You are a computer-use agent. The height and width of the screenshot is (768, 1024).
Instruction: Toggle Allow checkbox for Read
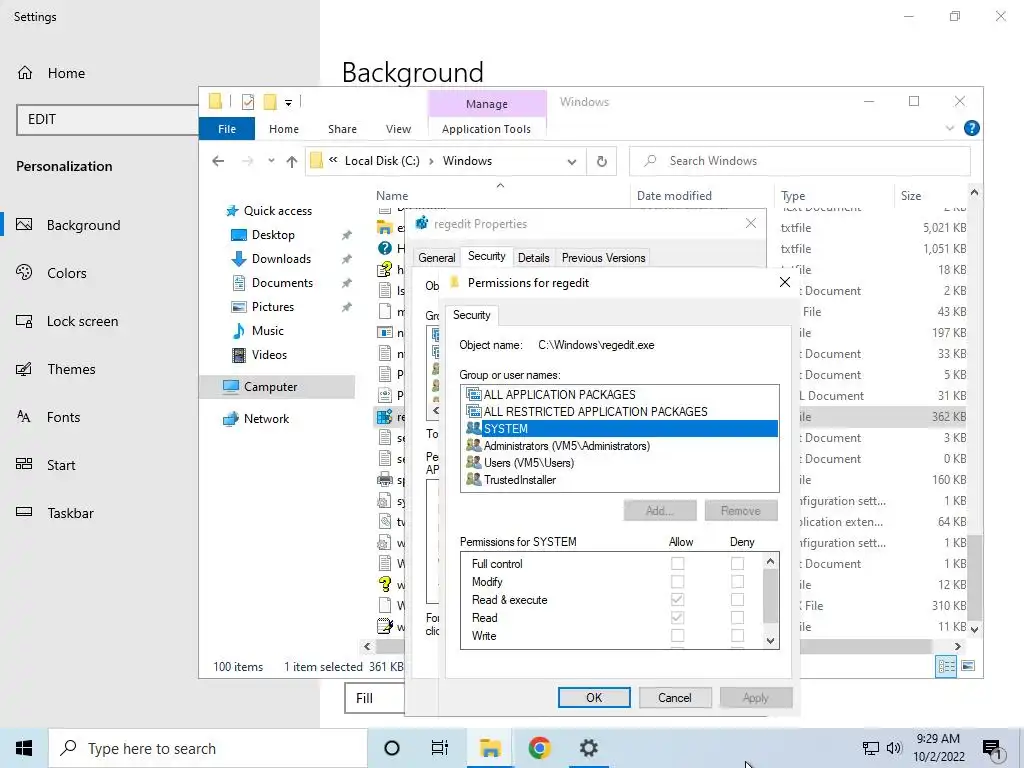(677, 617)
